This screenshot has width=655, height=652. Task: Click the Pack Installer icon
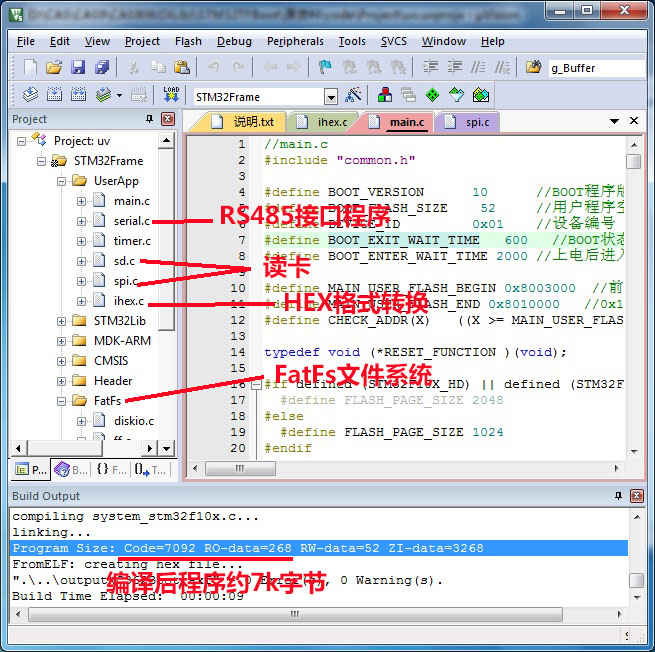coord(480,95)
